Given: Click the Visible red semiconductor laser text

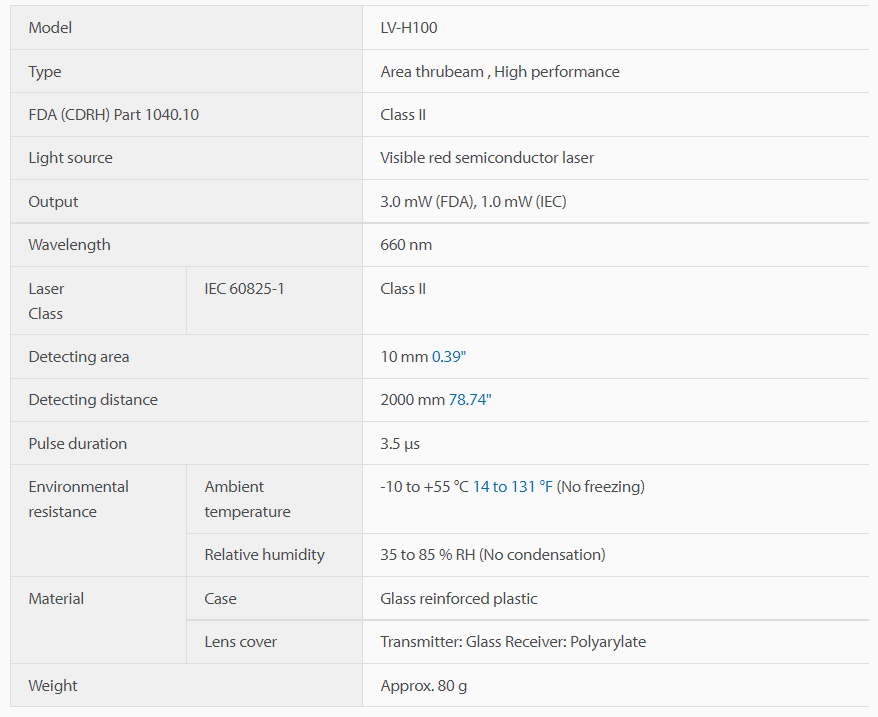Looking at the screenshot, I should [x=487, y=158].
